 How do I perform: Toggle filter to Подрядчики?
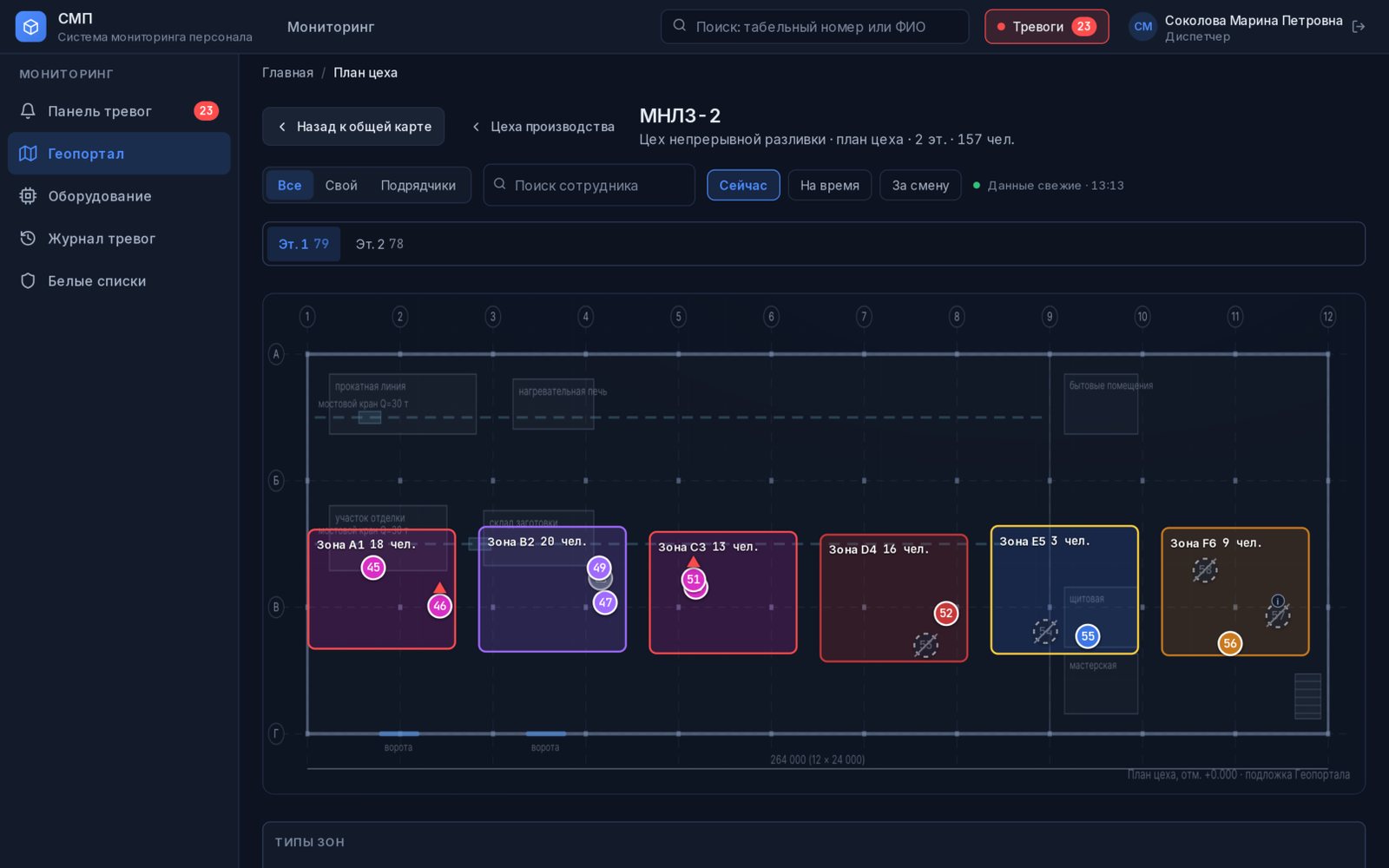(x=418, y=186)
